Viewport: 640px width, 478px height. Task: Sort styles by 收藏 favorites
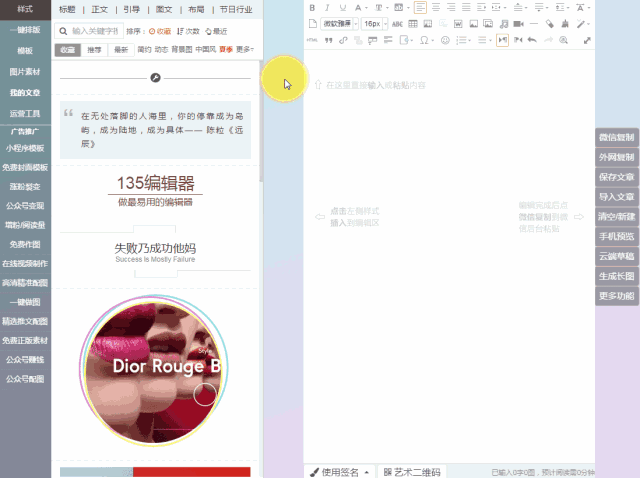click(160, 31)
